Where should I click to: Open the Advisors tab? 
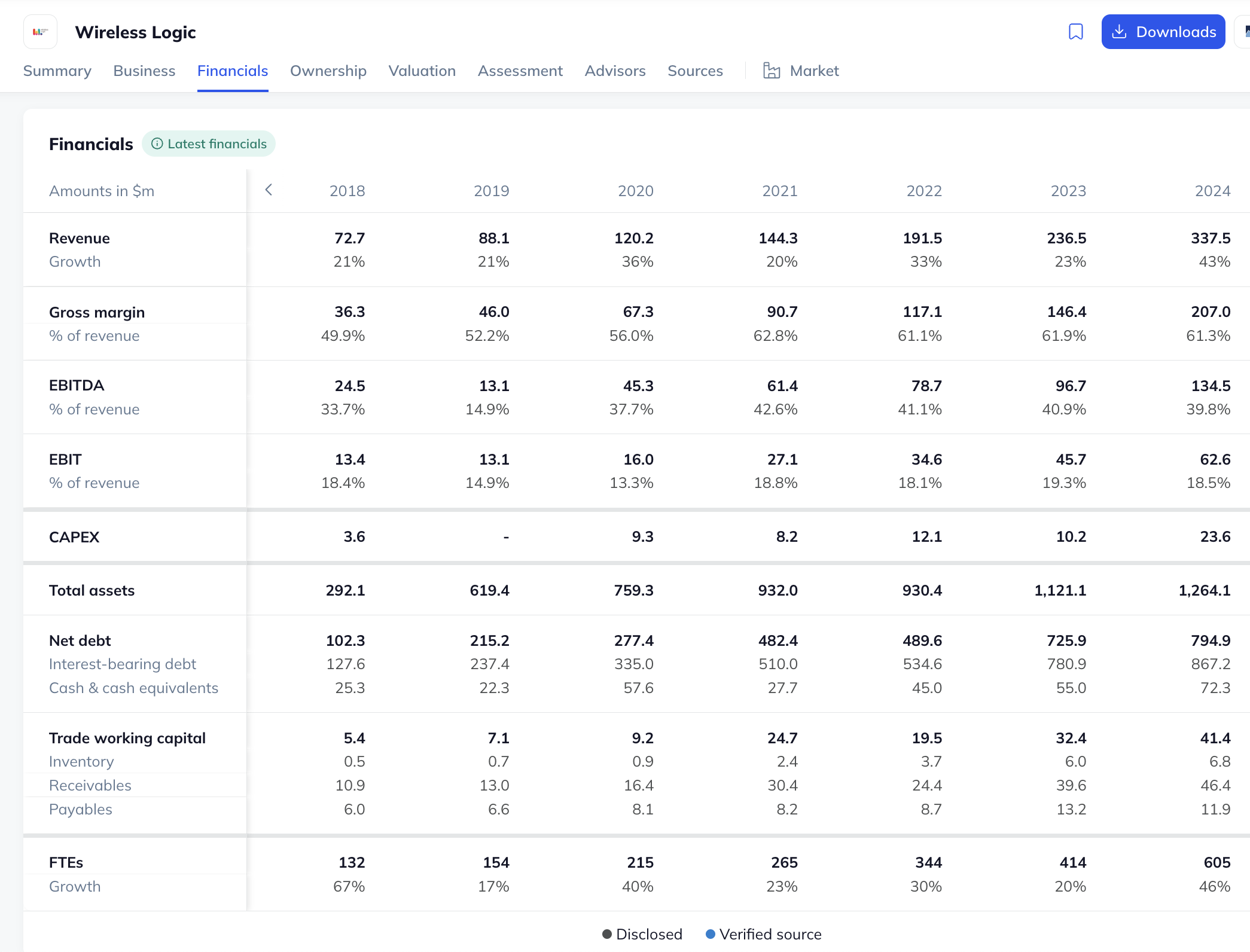(615, 71)
